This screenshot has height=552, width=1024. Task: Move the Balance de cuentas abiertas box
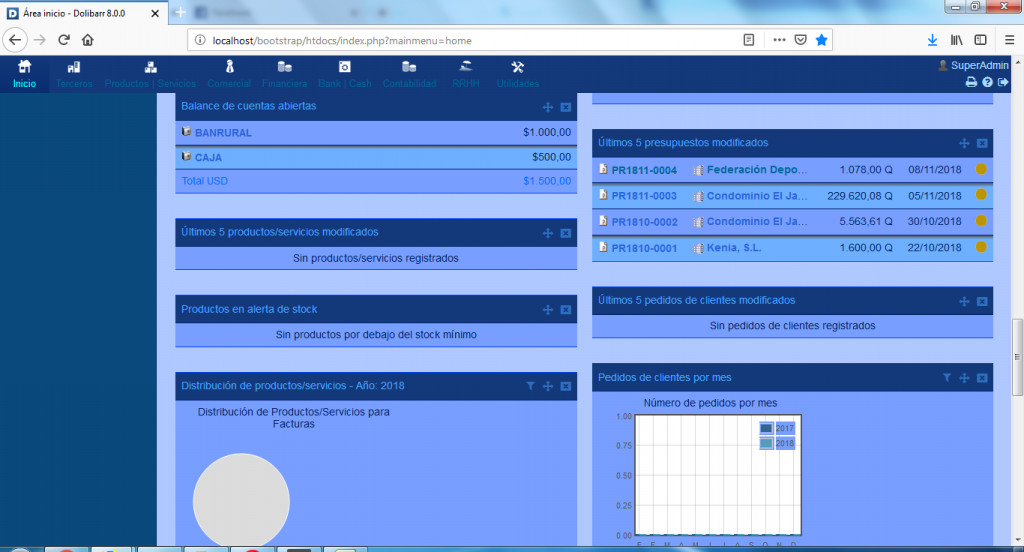click(x=548, y=107)
